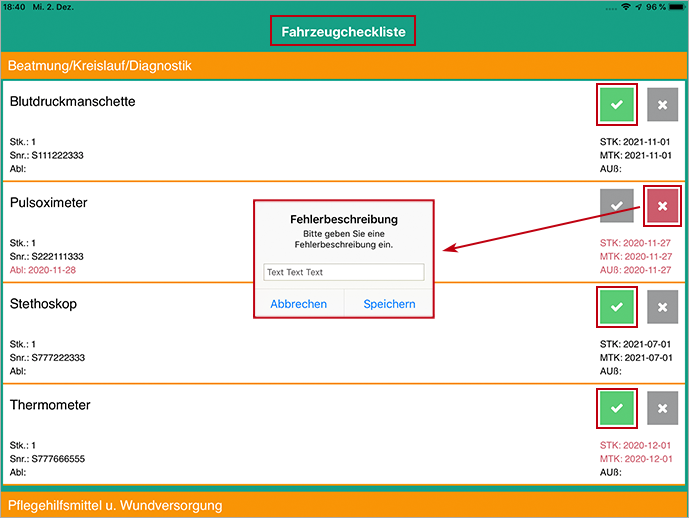Click the red MTK: 2020-11-27 date

(x=636, y=256)
